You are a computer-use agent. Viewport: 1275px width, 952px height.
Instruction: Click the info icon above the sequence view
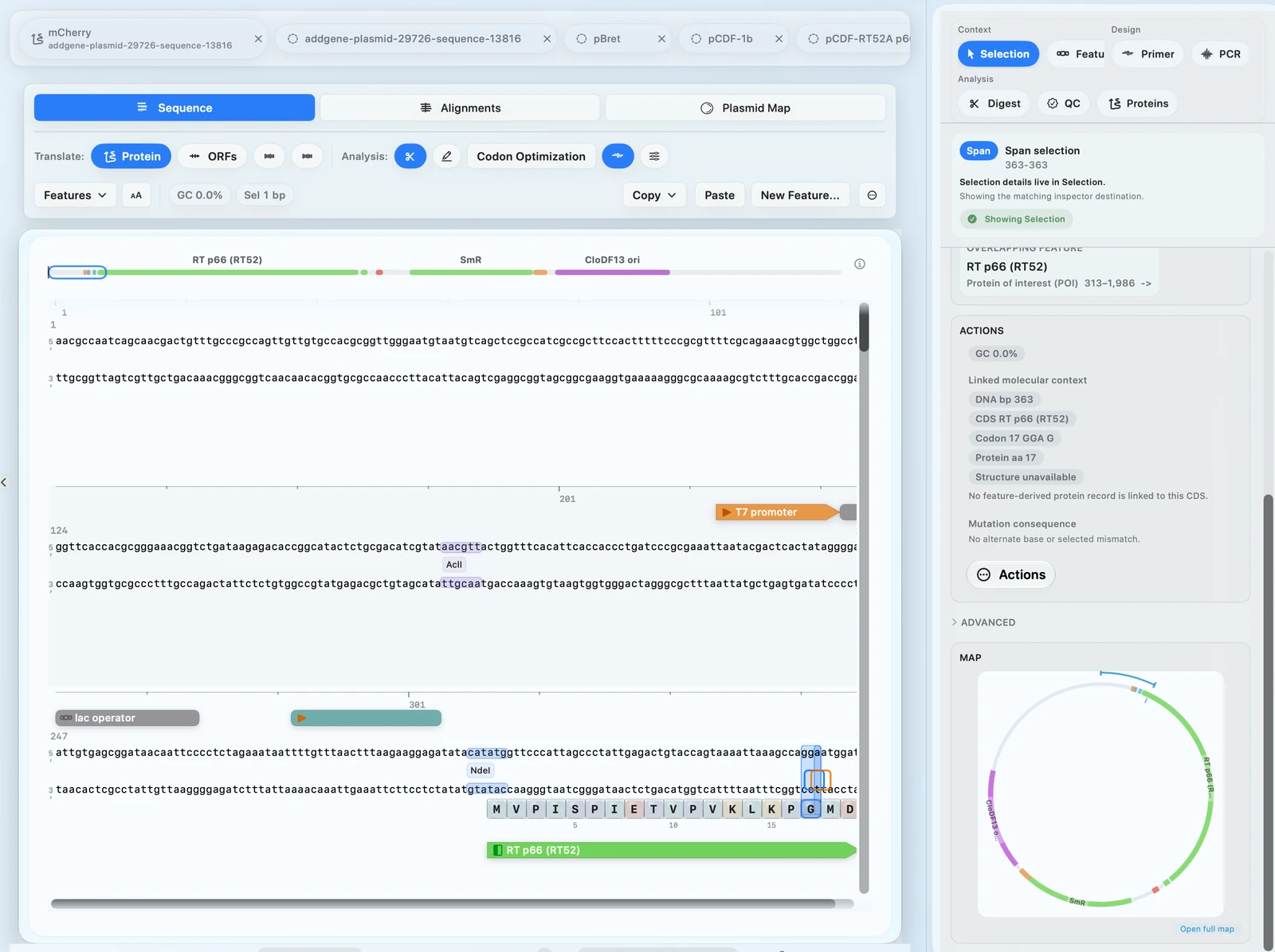860,264
